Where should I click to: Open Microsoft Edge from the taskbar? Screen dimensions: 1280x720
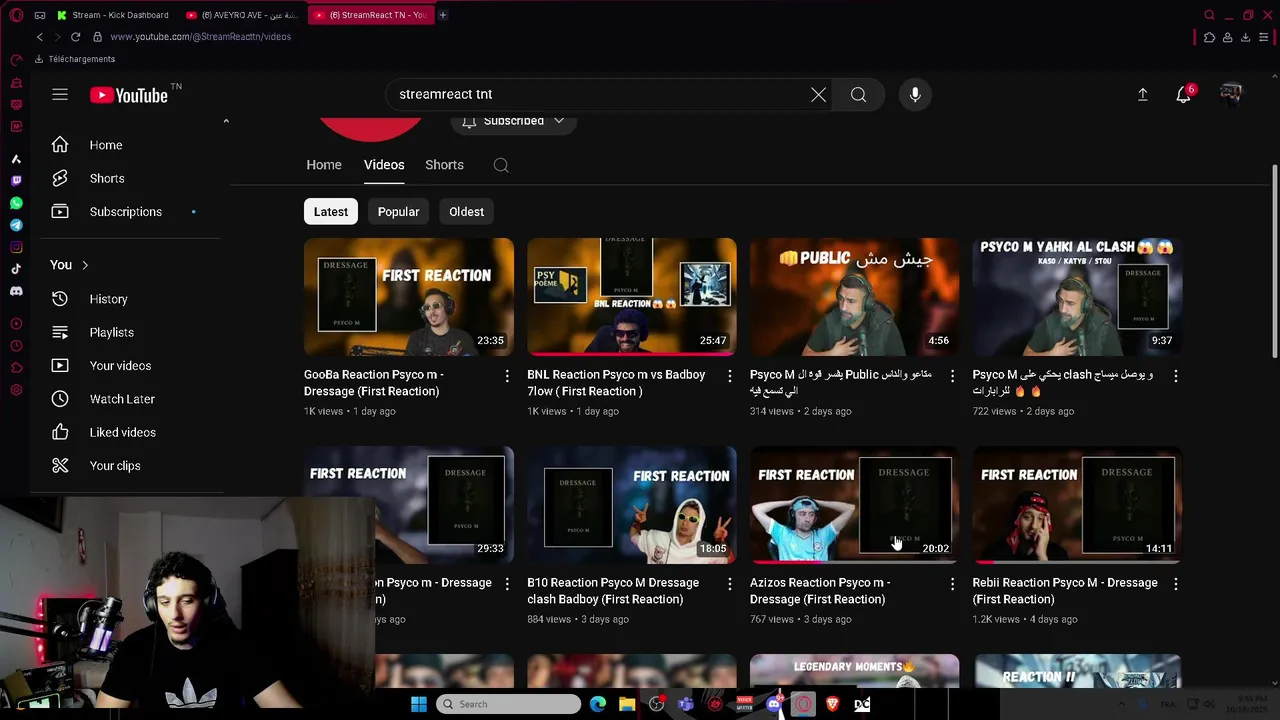(x=598, y=704)
